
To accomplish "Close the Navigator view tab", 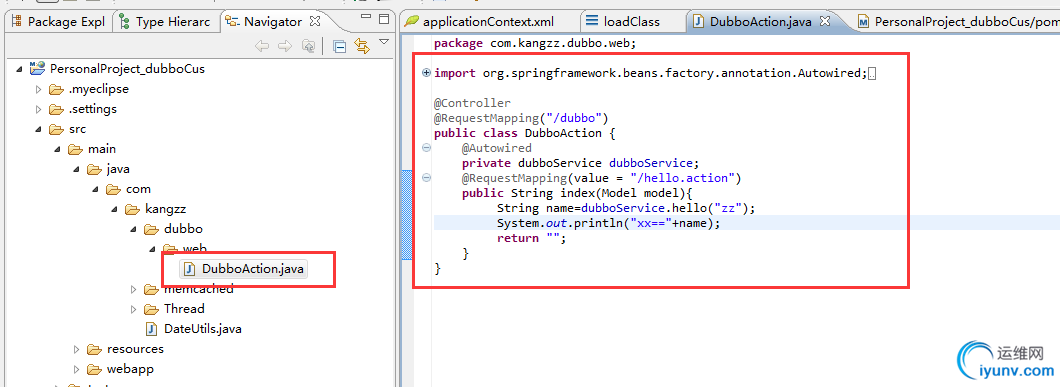I will [x=314, y=22].
